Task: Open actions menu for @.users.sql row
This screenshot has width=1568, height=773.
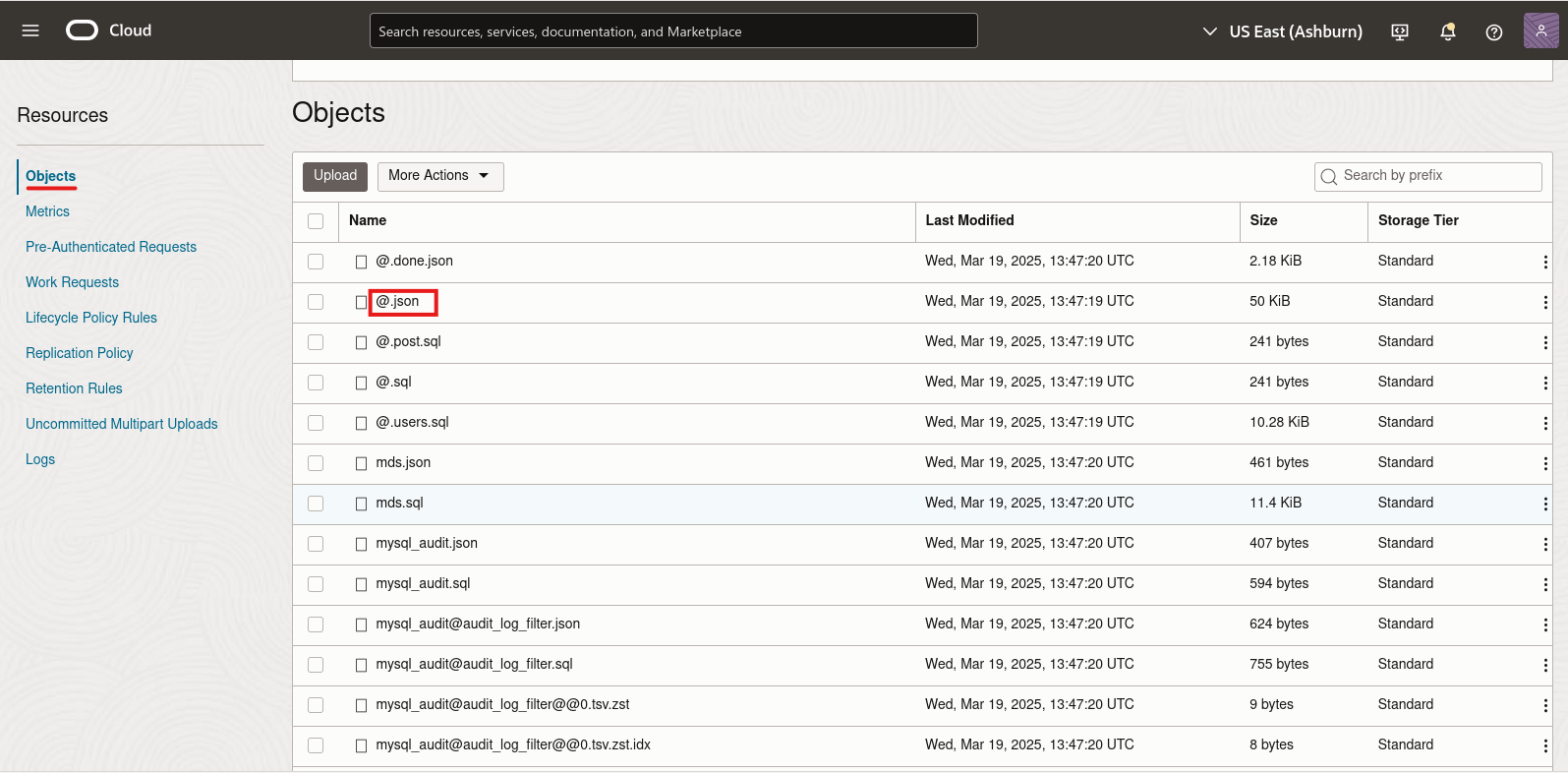Action: pos(1545,423)
